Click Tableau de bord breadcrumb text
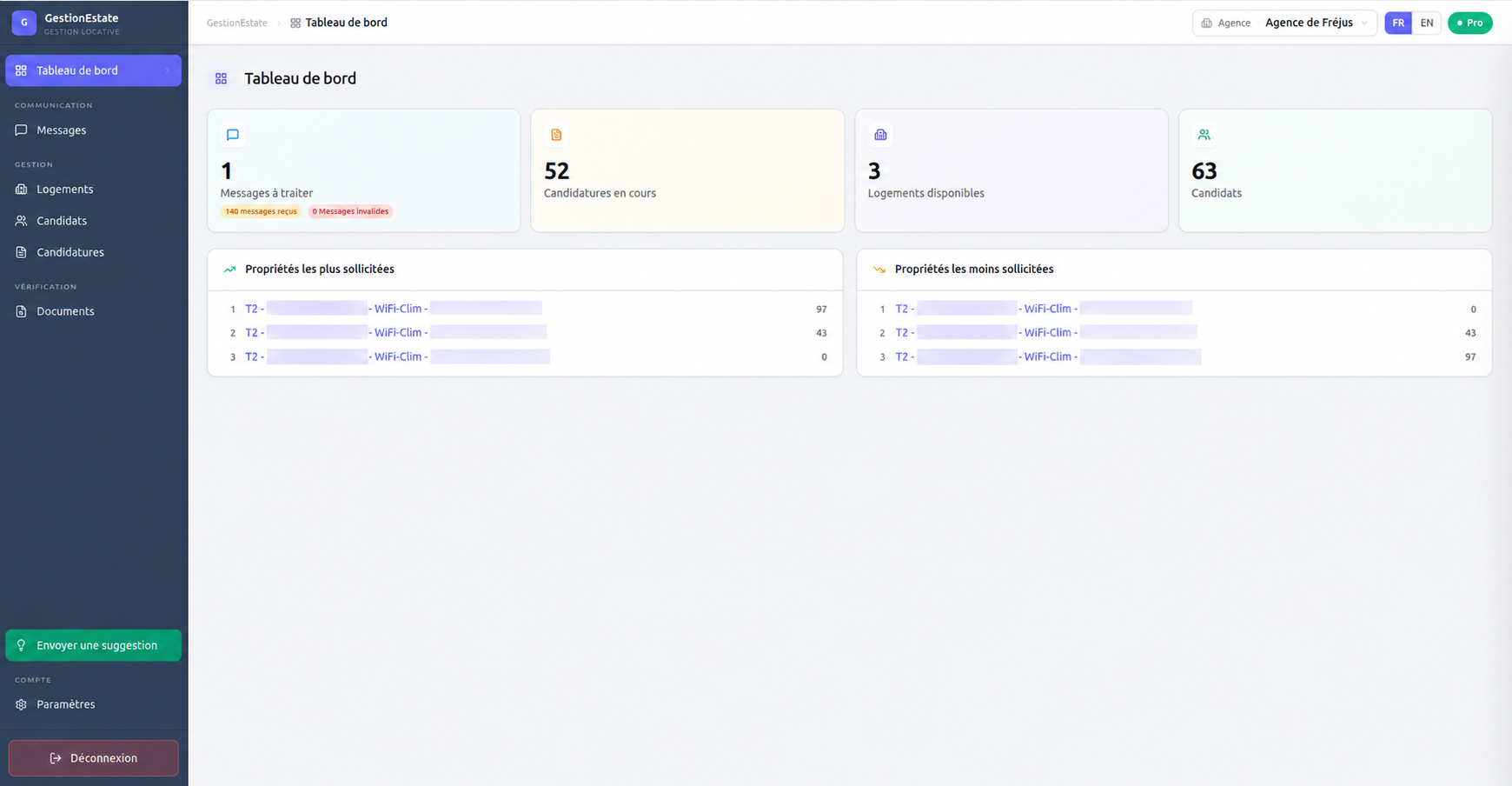 [x=347, y=23]
